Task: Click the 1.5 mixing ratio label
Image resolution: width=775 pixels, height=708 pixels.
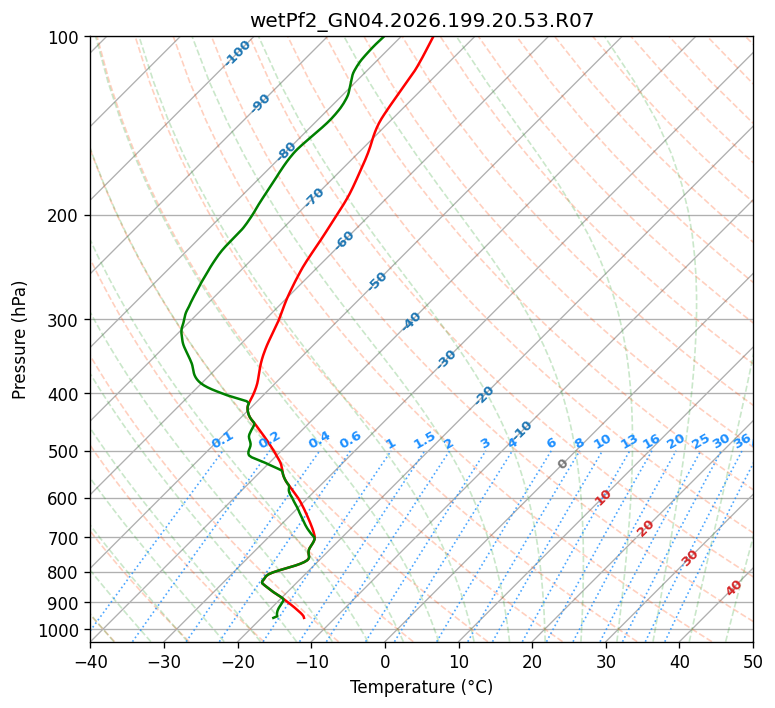Action: (425, 440)
